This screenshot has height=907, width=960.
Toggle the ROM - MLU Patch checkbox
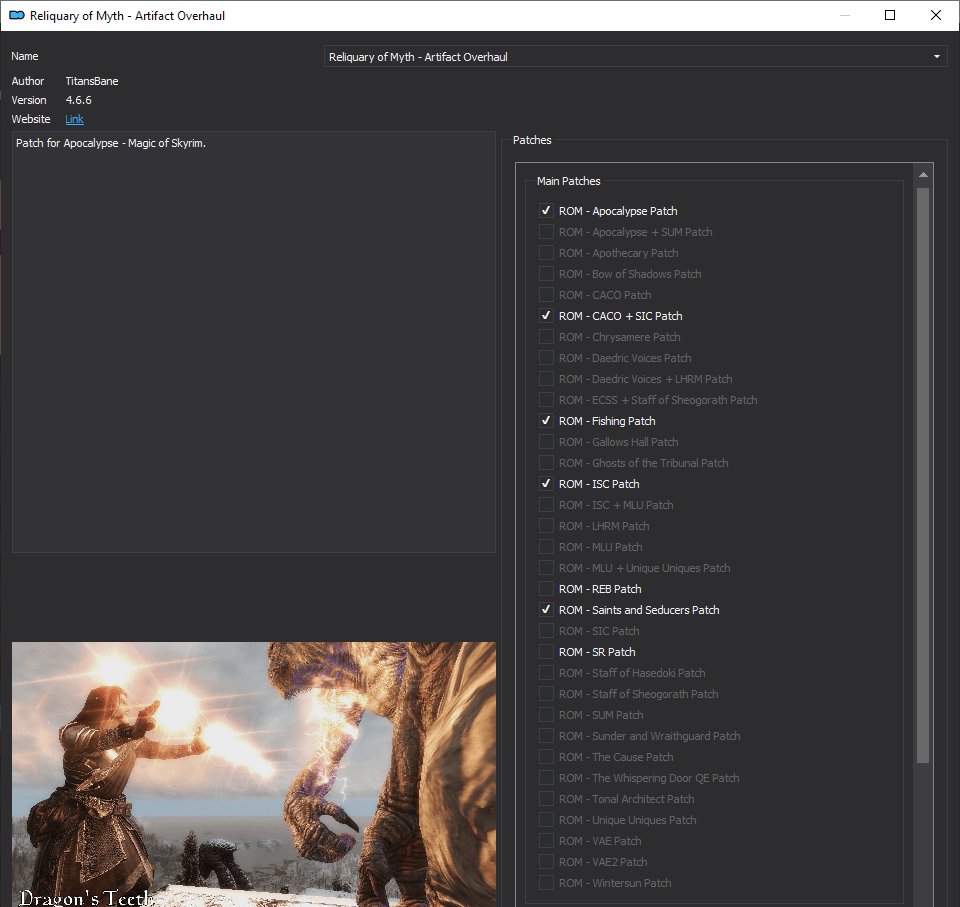pos(546,546)
